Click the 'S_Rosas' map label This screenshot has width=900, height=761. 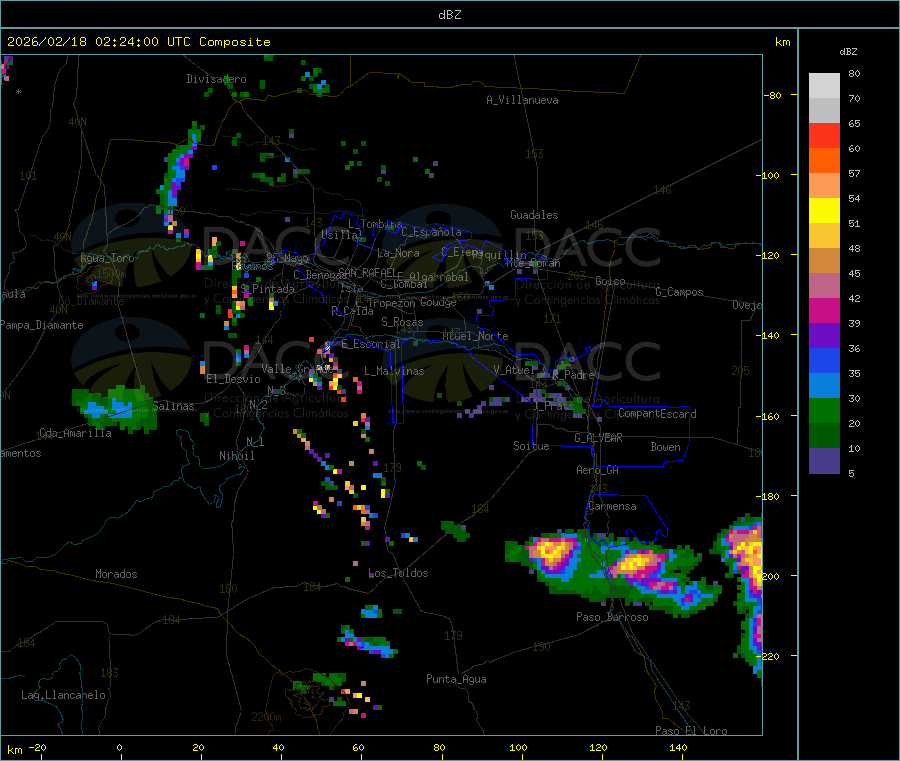click(x=402, y=322)
